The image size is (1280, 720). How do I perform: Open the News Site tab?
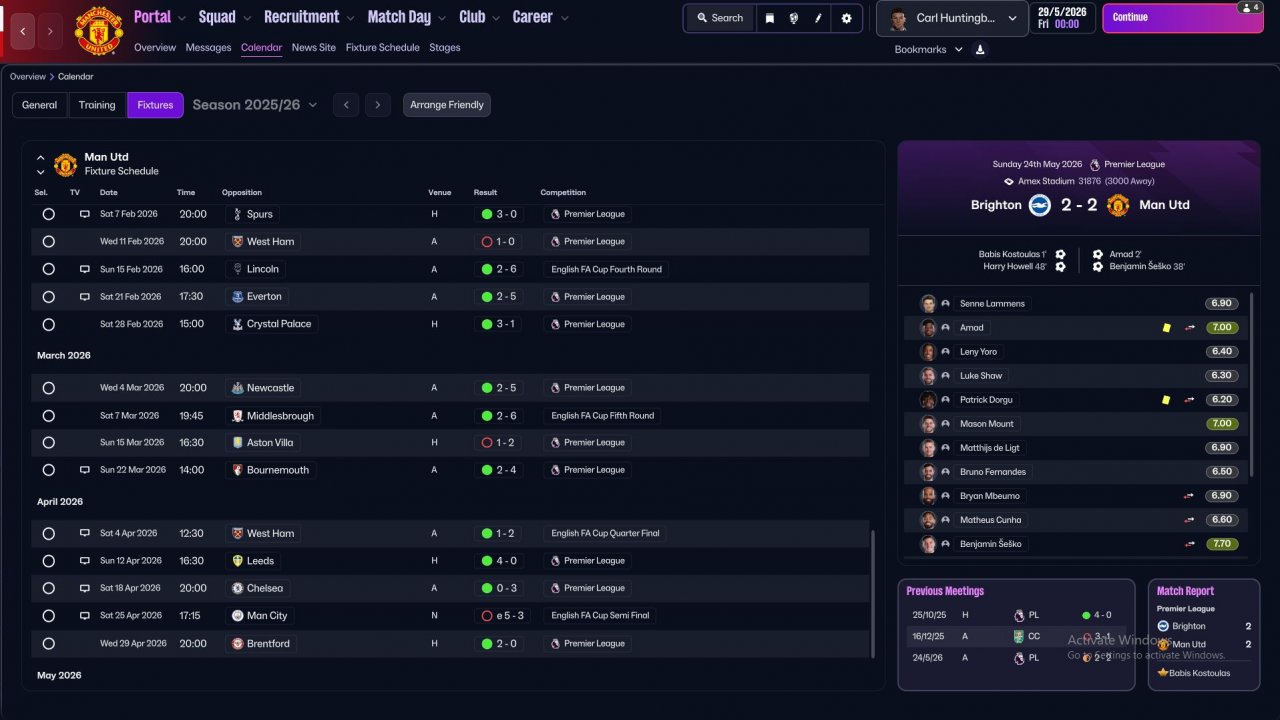click(314, 48)
